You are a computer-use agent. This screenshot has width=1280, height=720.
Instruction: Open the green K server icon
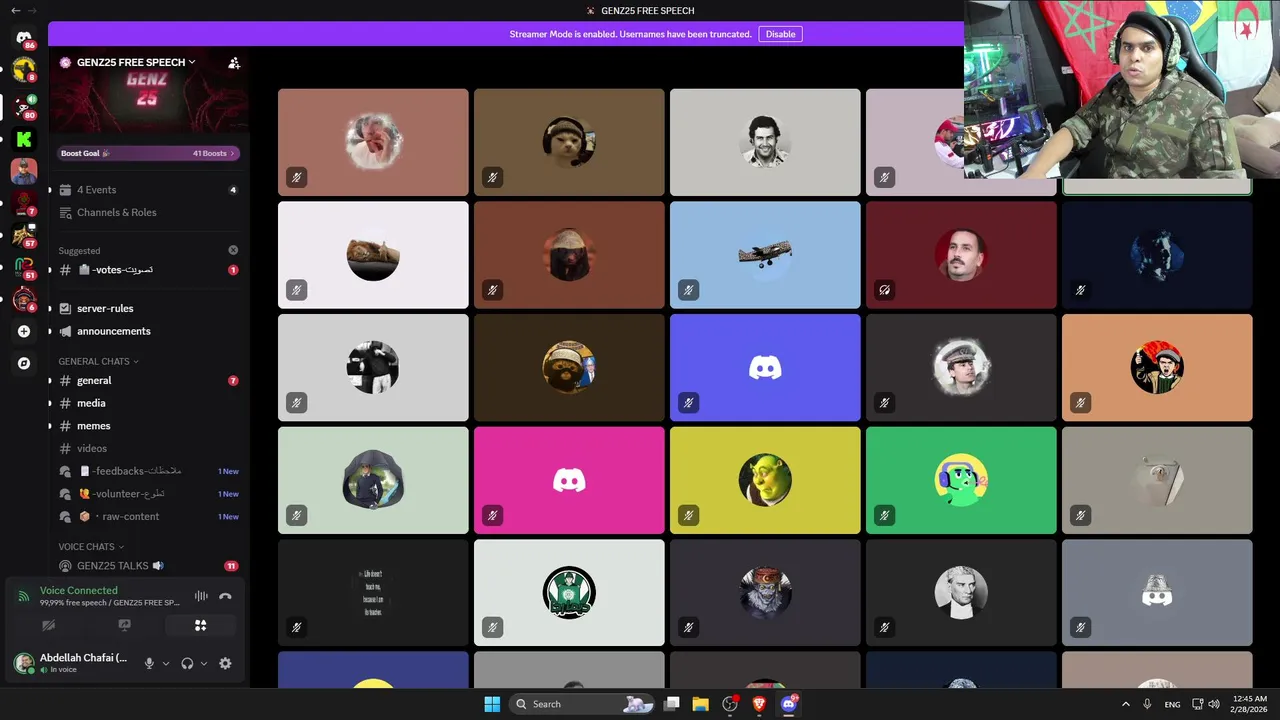[24, 140]
